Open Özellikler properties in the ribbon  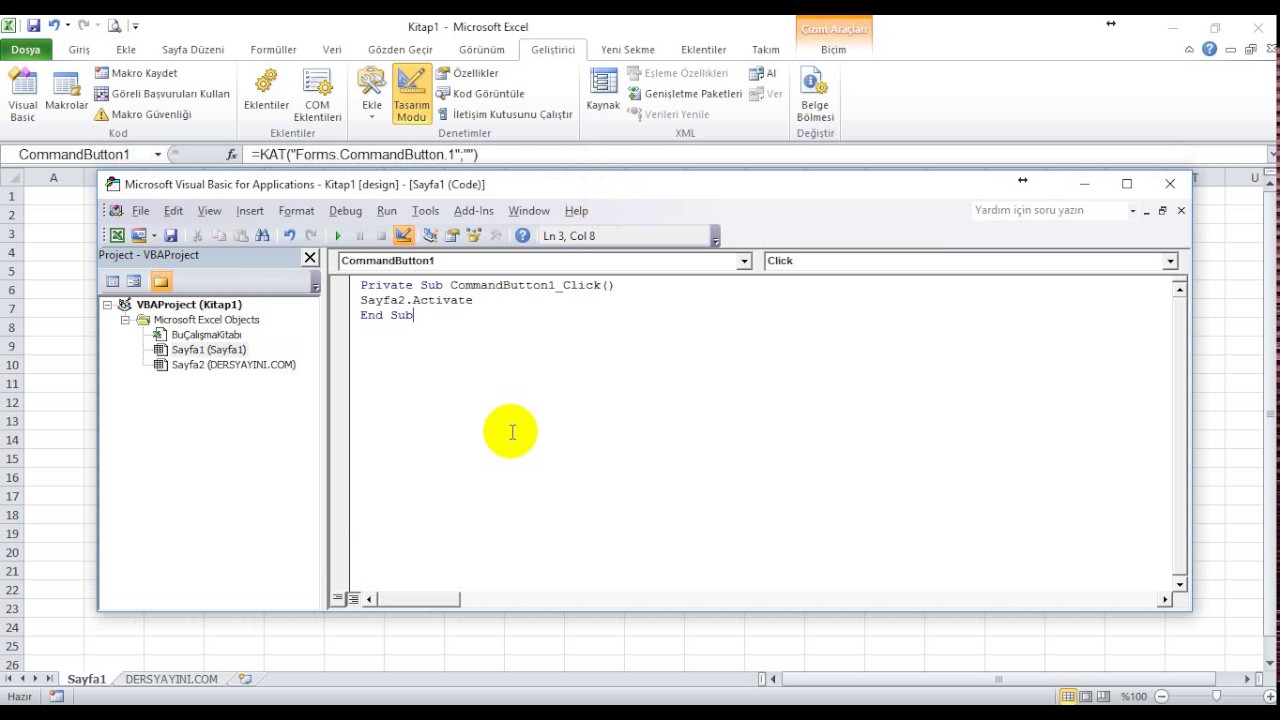(467, 73)
